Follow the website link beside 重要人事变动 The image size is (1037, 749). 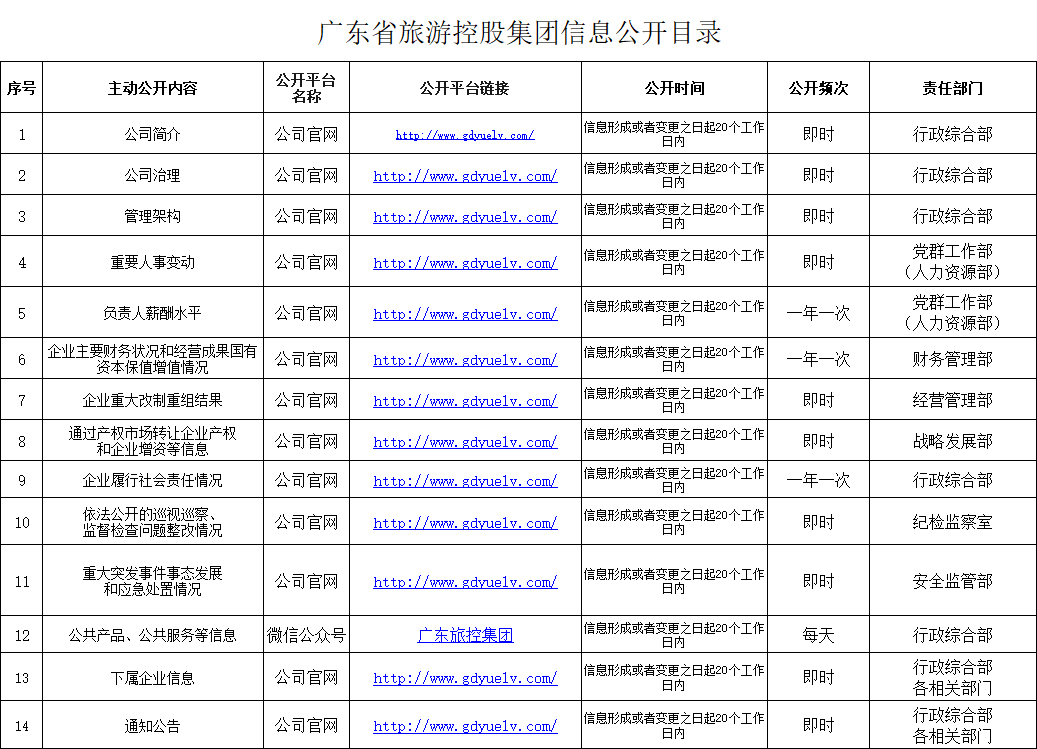(x=465, y=263)
